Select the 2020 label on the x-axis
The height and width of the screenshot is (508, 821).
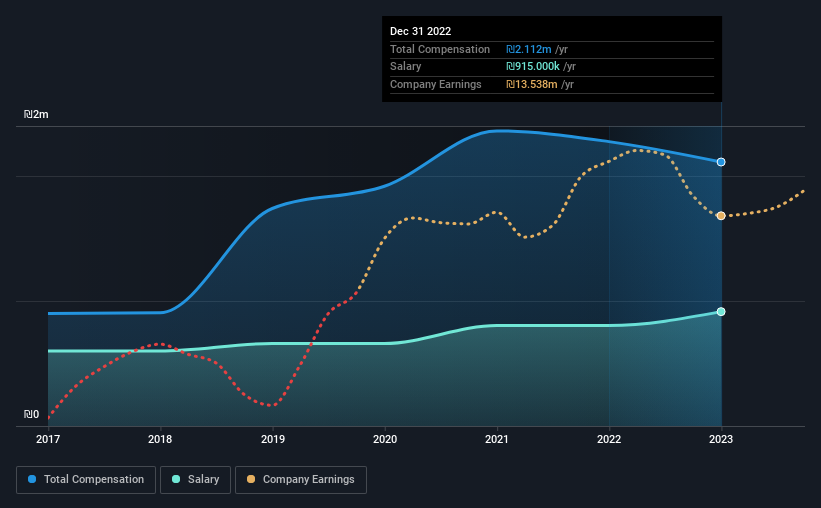coord(385,439)
